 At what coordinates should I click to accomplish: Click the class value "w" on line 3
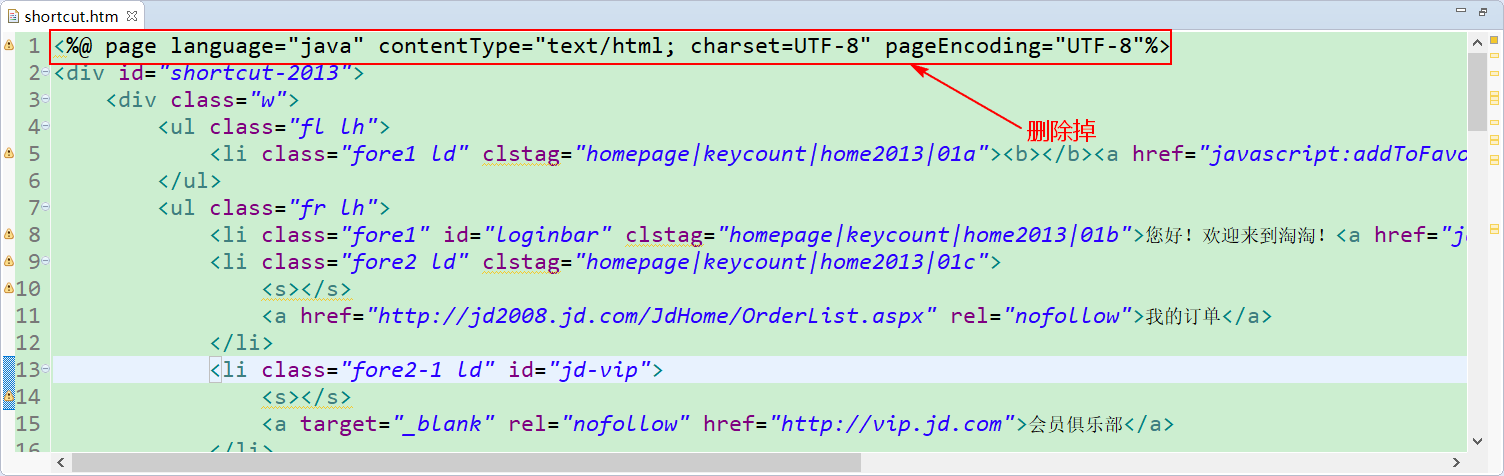tap(268, 100)
